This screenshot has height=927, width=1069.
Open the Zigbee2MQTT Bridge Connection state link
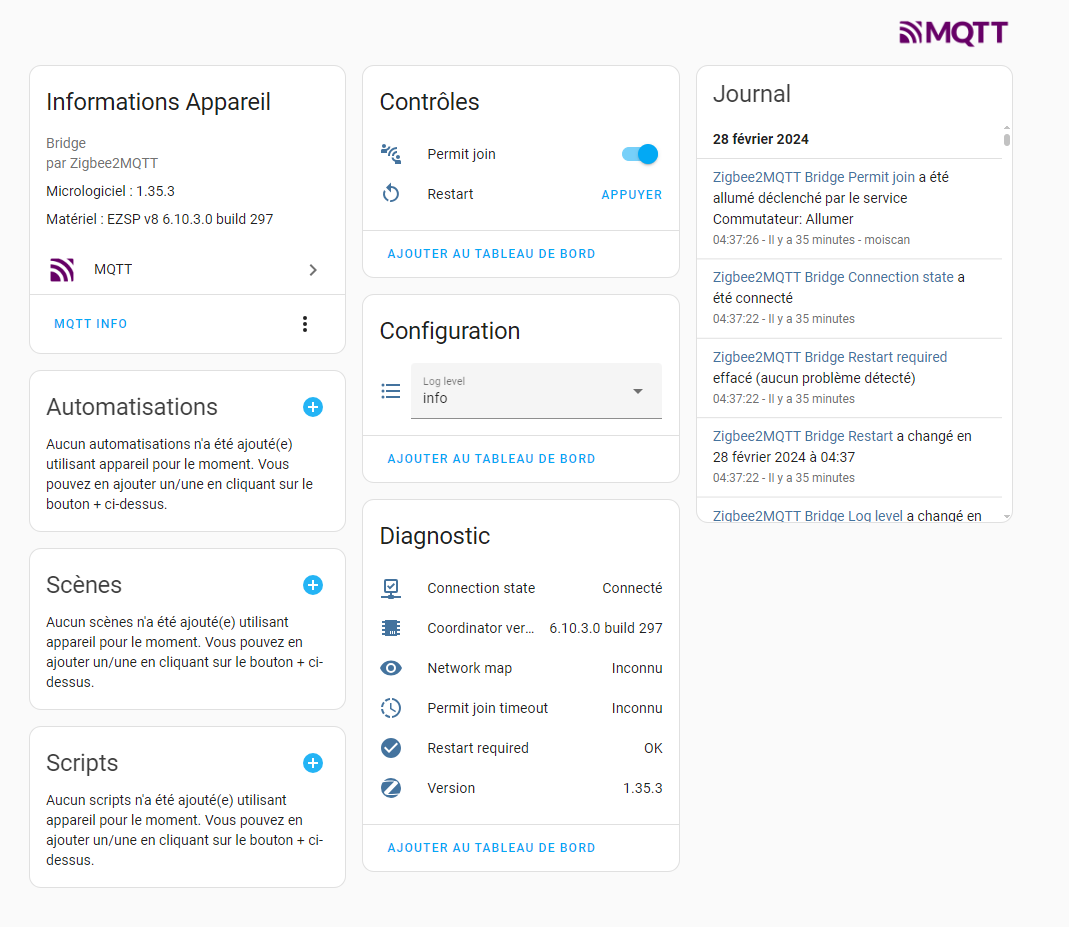coord(833,277)
